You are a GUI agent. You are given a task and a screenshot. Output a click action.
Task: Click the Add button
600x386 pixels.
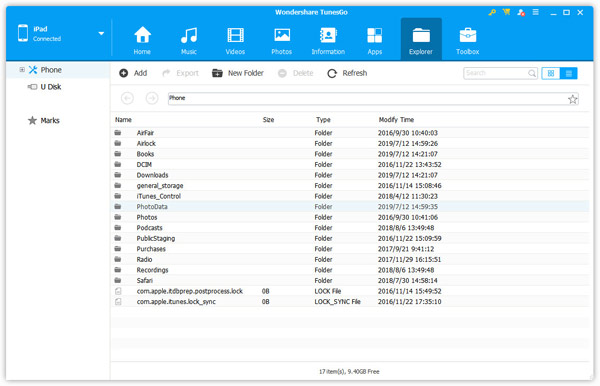click(133, 73)
